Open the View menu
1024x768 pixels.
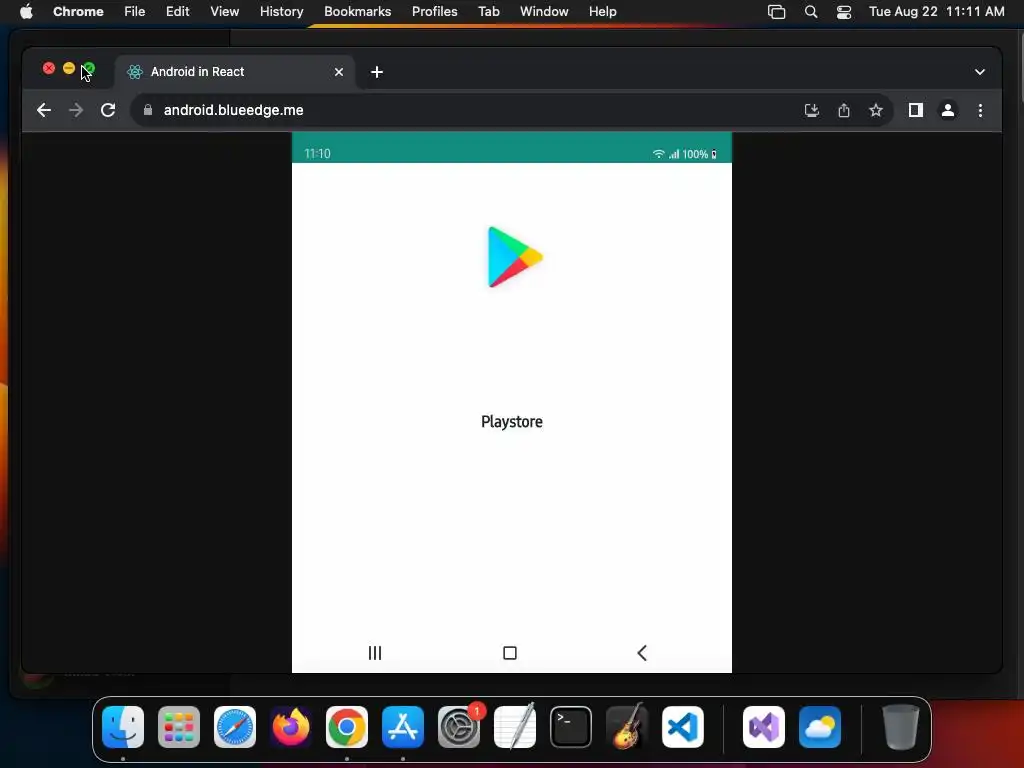coord(225,12)
